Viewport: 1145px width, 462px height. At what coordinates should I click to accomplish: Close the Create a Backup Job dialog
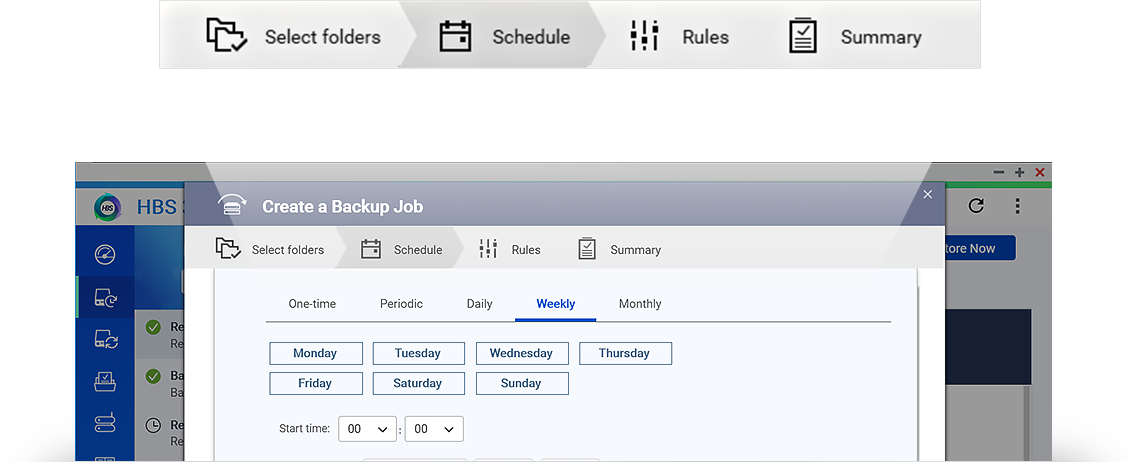[927, 194]
